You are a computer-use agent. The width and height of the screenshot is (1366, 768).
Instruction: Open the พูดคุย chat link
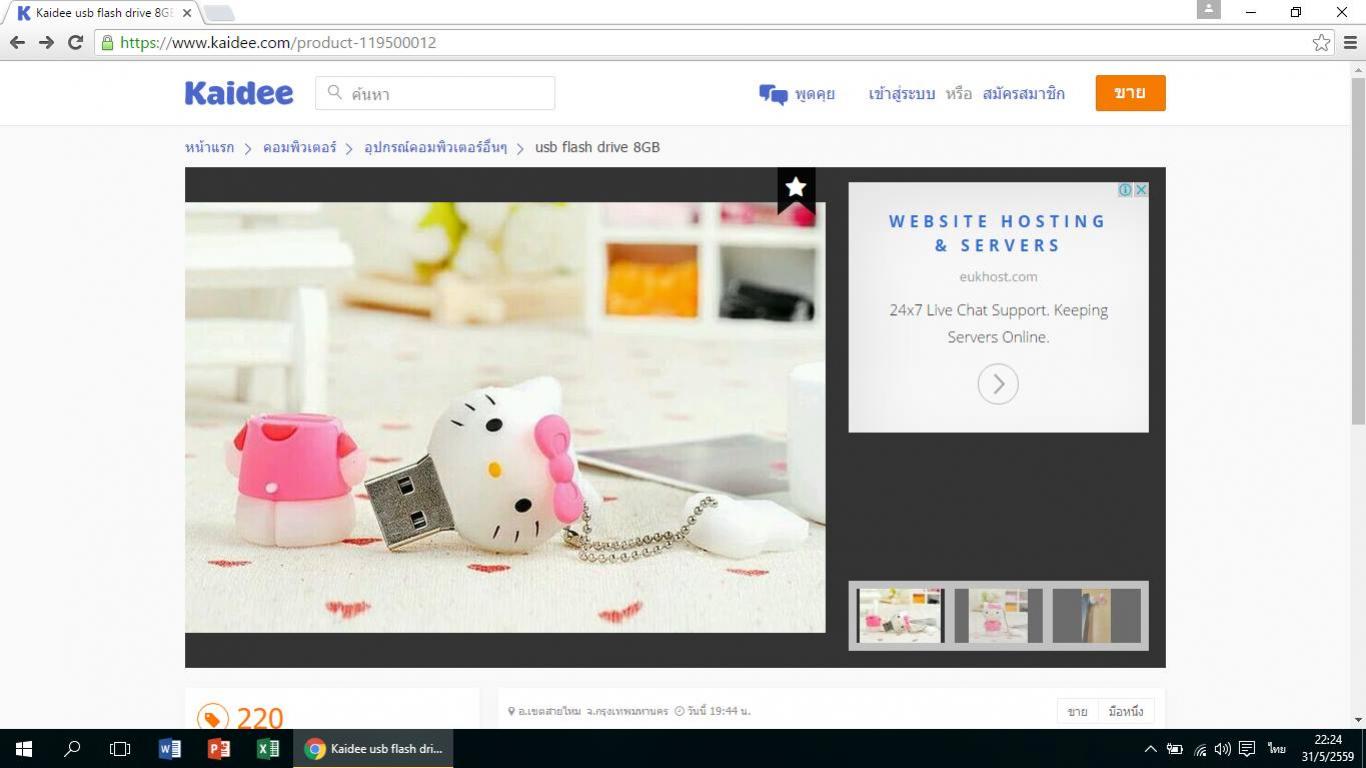tap(815, 94)
